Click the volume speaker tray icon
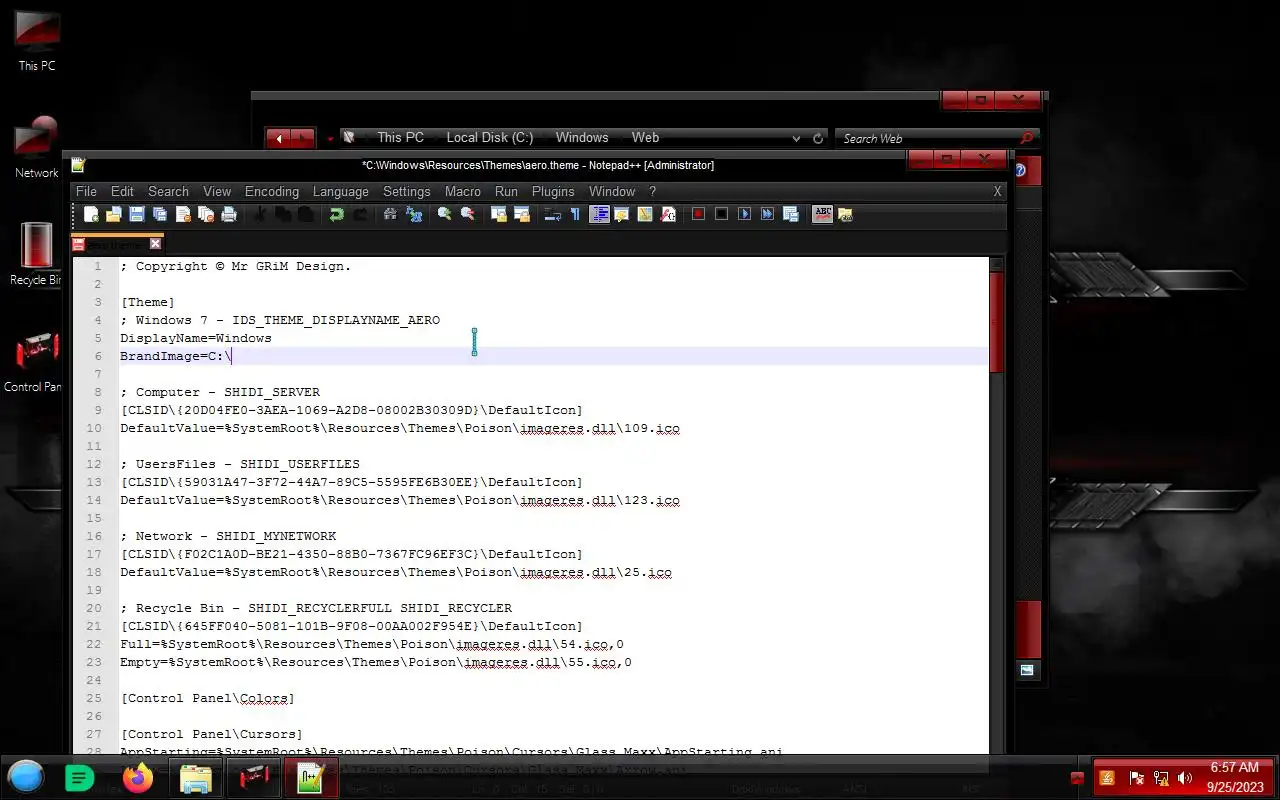The image size is (1280, 800). tap(1185, 777)
